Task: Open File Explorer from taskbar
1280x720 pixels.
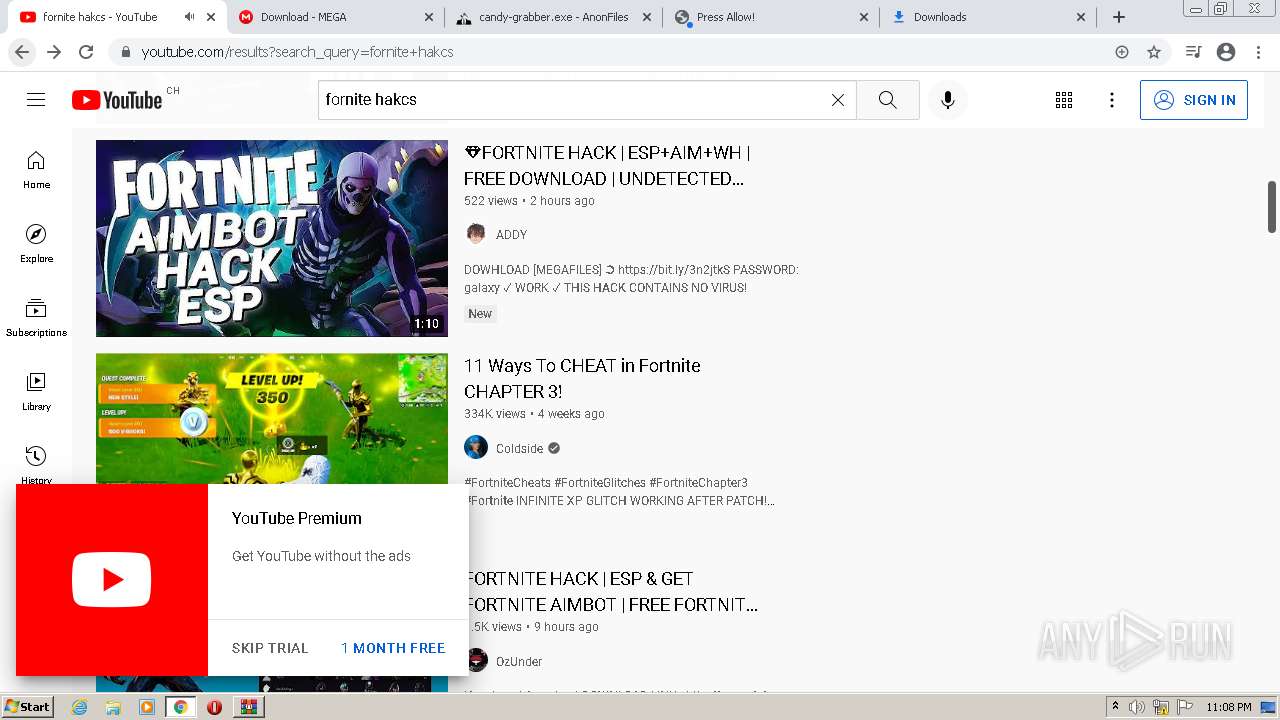Action: (113, 707)
